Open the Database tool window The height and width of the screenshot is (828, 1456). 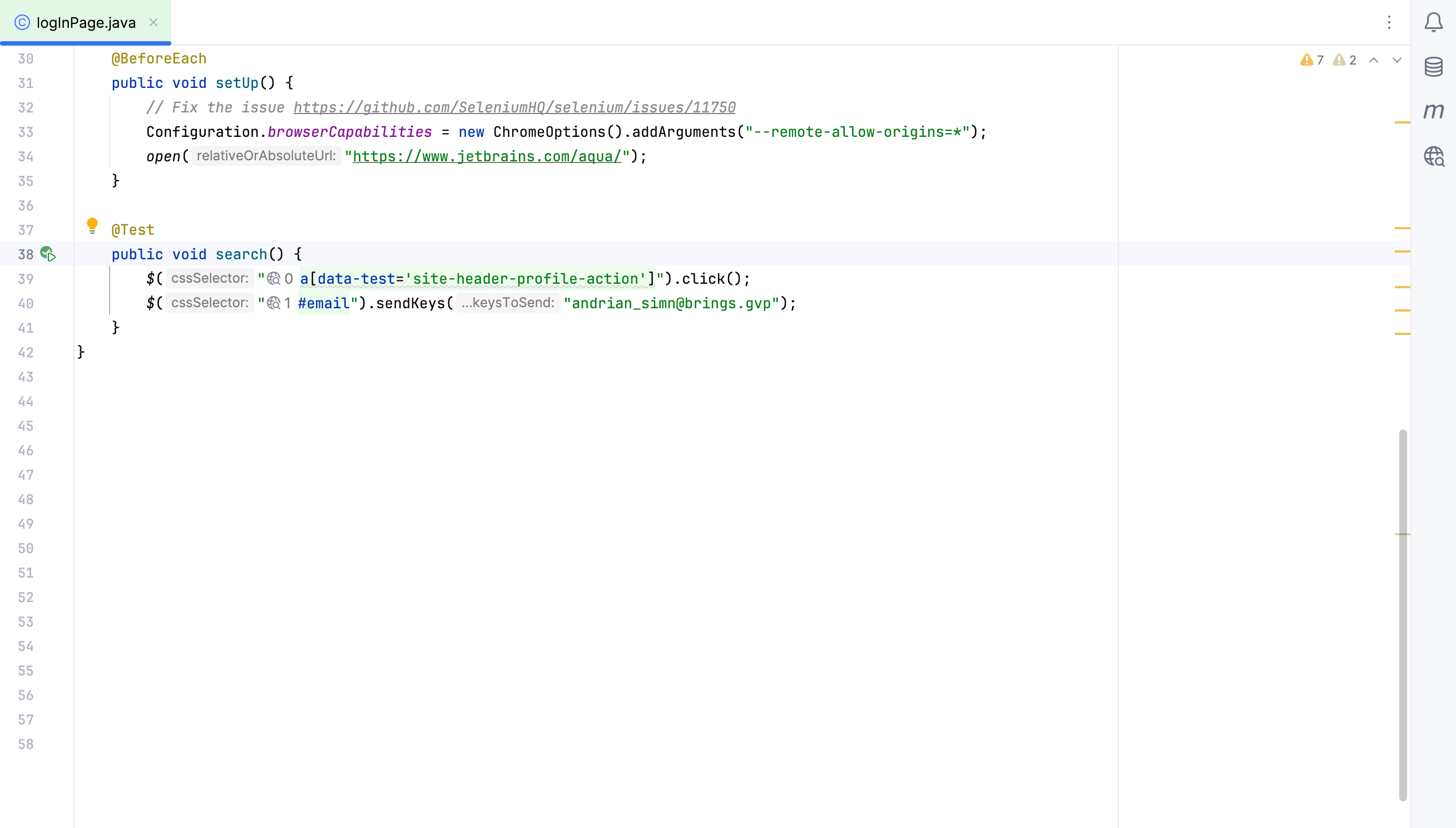1433,67
